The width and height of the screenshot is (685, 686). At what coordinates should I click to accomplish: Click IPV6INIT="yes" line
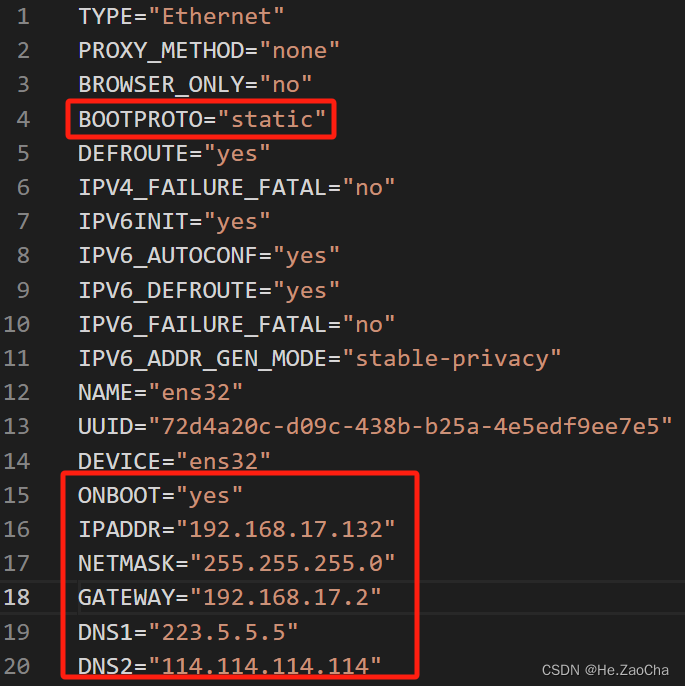(x=174, y=221)
